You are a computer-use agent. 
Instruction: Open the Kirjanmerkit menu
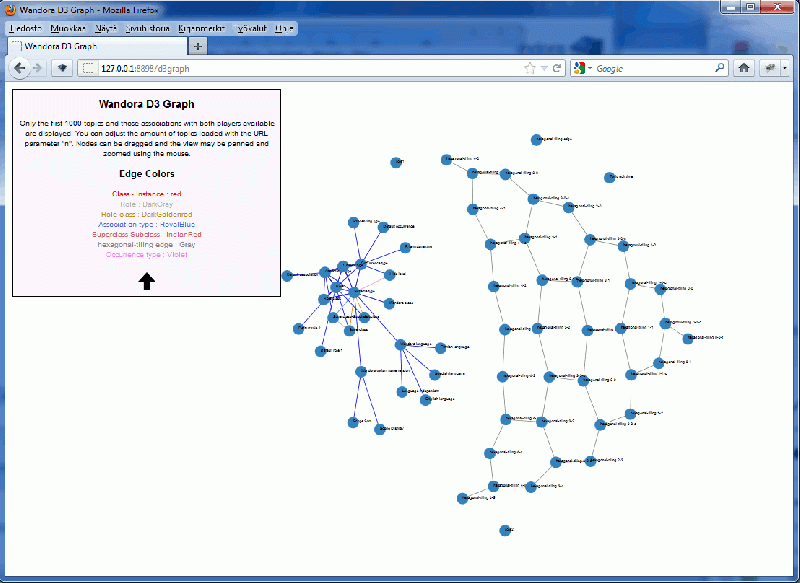(201, 28)
